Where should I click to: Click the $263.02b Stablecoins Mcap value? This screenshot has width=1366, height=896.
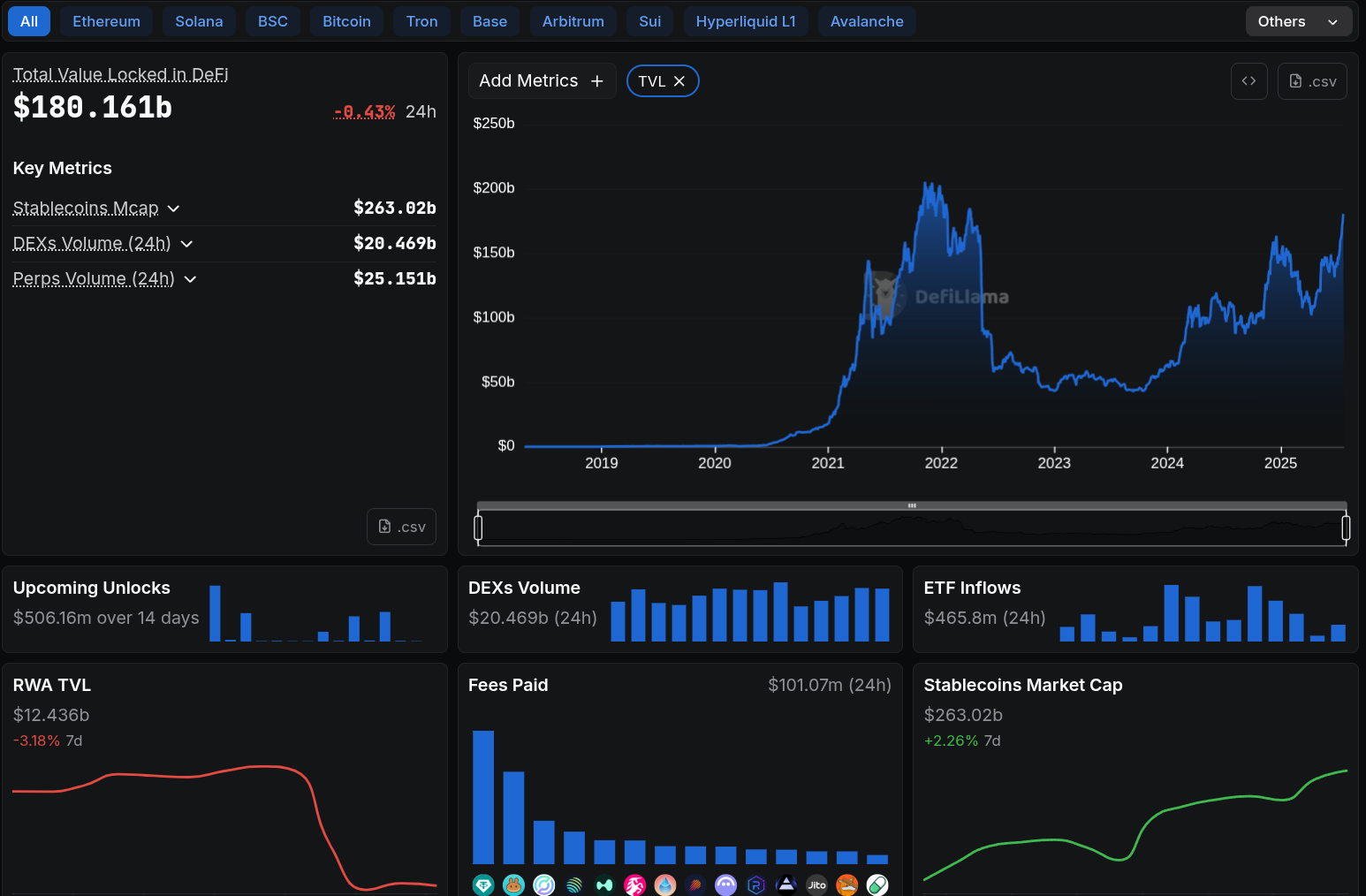(x=395, y=208)
